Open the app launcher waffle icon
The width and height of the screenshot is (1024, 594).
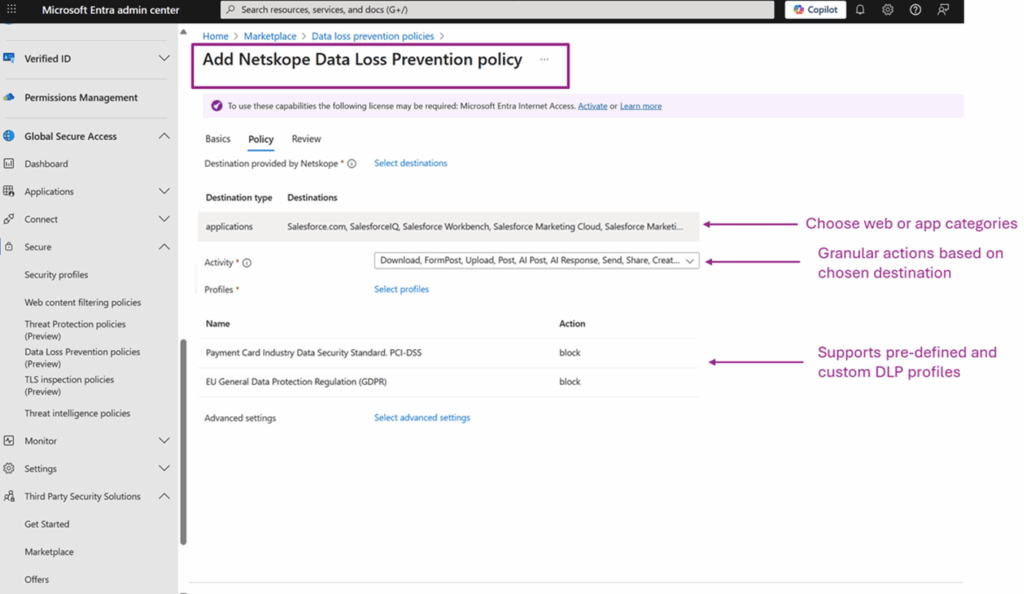(x=12, y=10)
